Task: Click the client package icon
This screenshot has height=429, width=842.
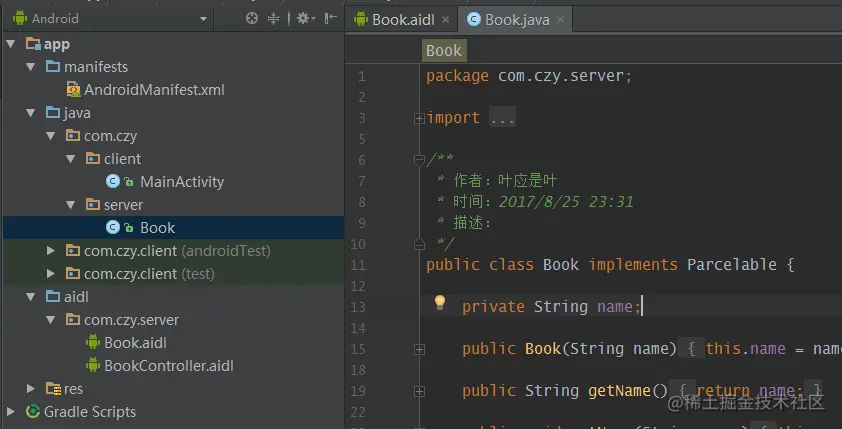Action: (x=92, y=158)
